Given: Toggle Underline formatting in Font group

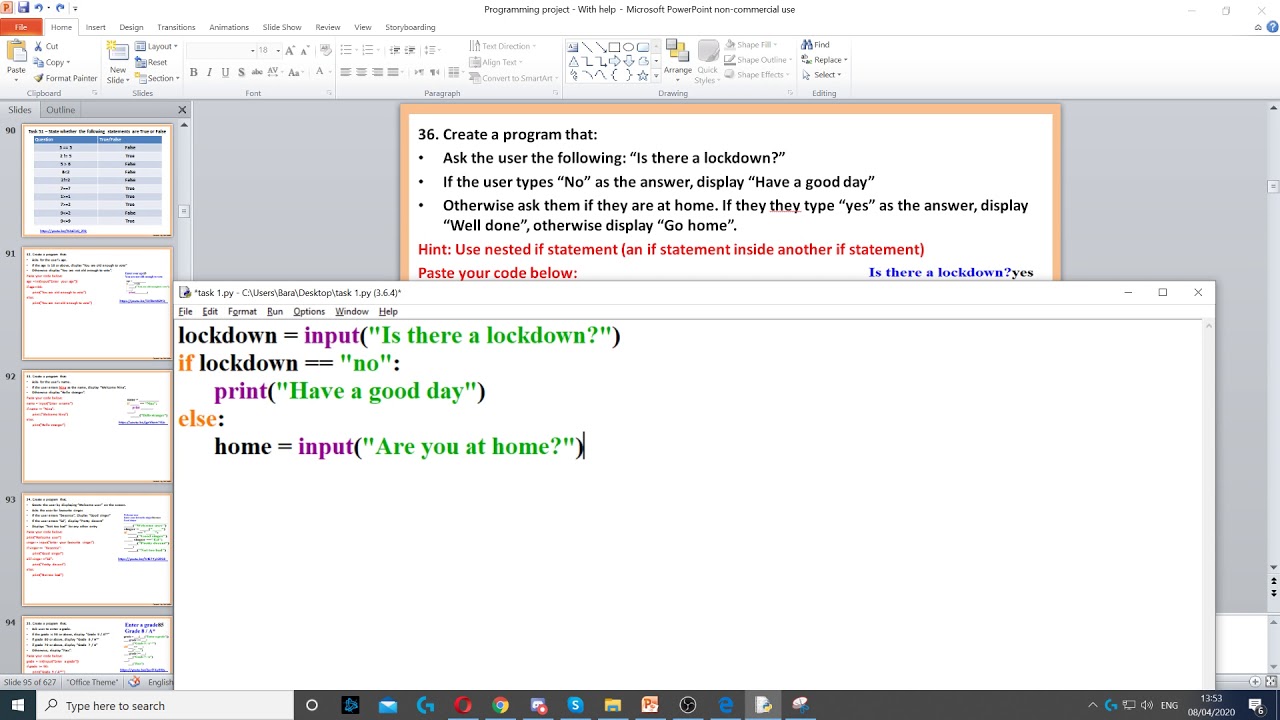Looking at the screenshot, I should point(226,72).
